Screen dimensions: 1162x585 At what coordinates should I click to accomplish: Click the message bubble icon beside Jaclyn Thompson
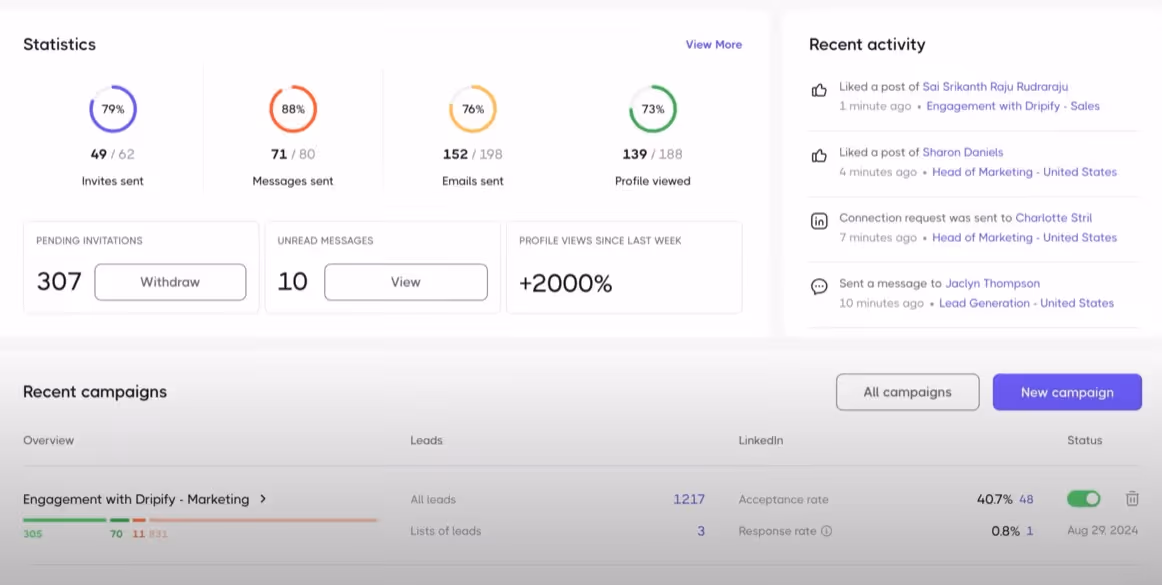pos(819,287)
